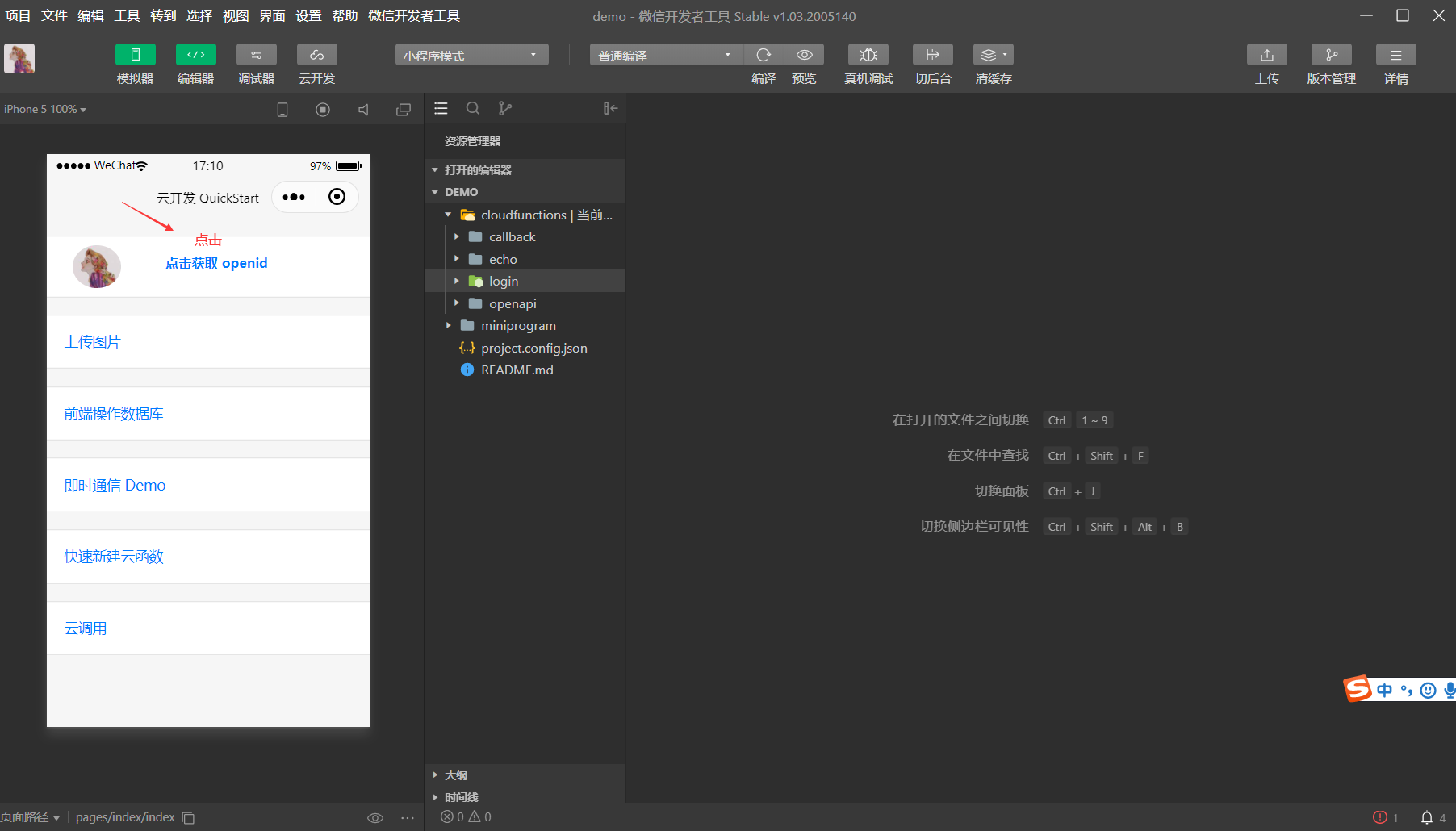
Task: Open project.config.json file
Action: tap(525, 348)
